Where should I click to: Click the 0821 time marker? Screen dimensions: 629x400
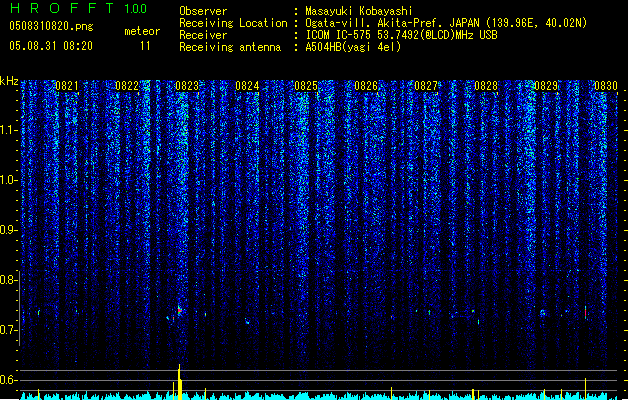tap(67, 86)
